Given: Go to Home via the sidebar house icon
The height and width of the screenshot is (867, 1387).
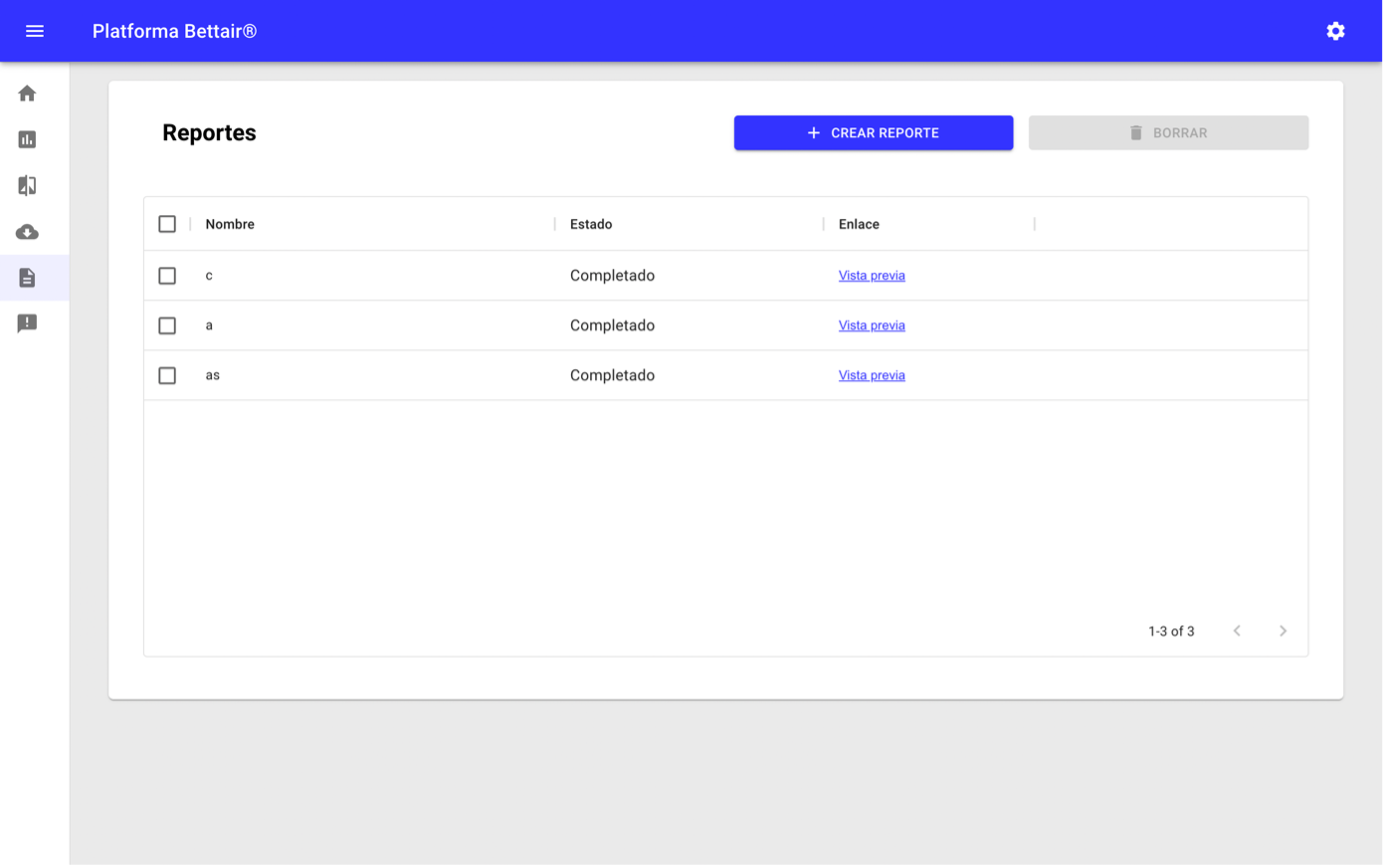Looking at the screenshot, I should [27, 94].
